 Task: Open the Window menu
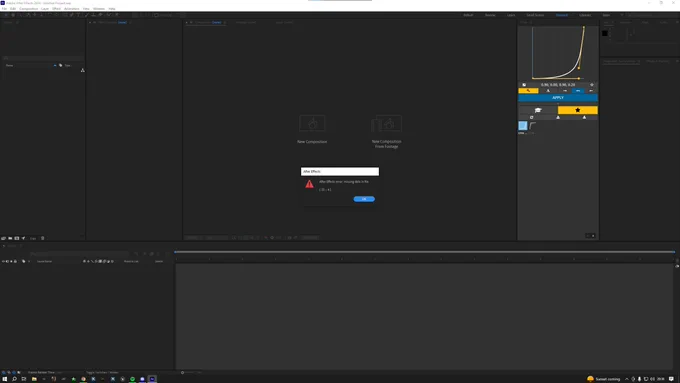click(99, 9)
